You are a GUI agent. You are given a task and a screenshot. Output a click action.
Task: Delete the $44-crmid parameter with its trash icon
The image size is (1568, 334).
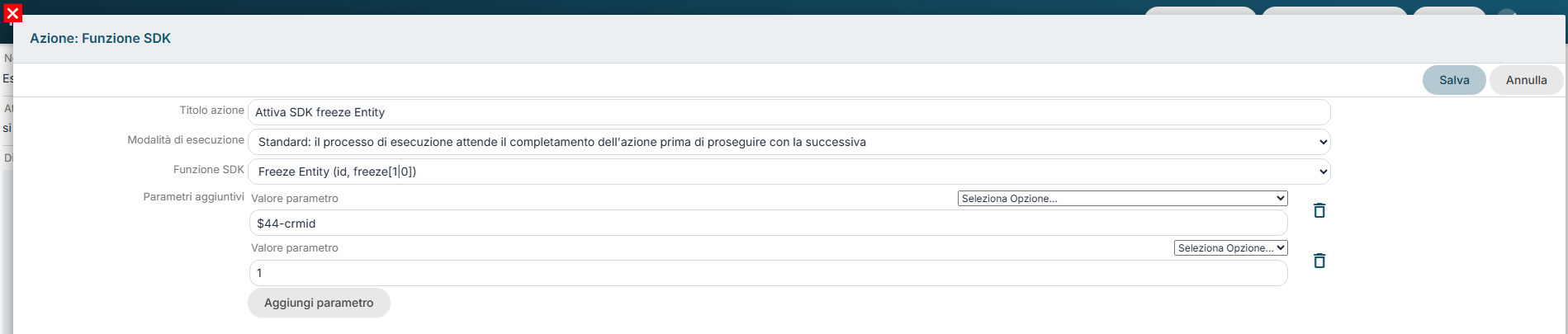[1319, 210]
